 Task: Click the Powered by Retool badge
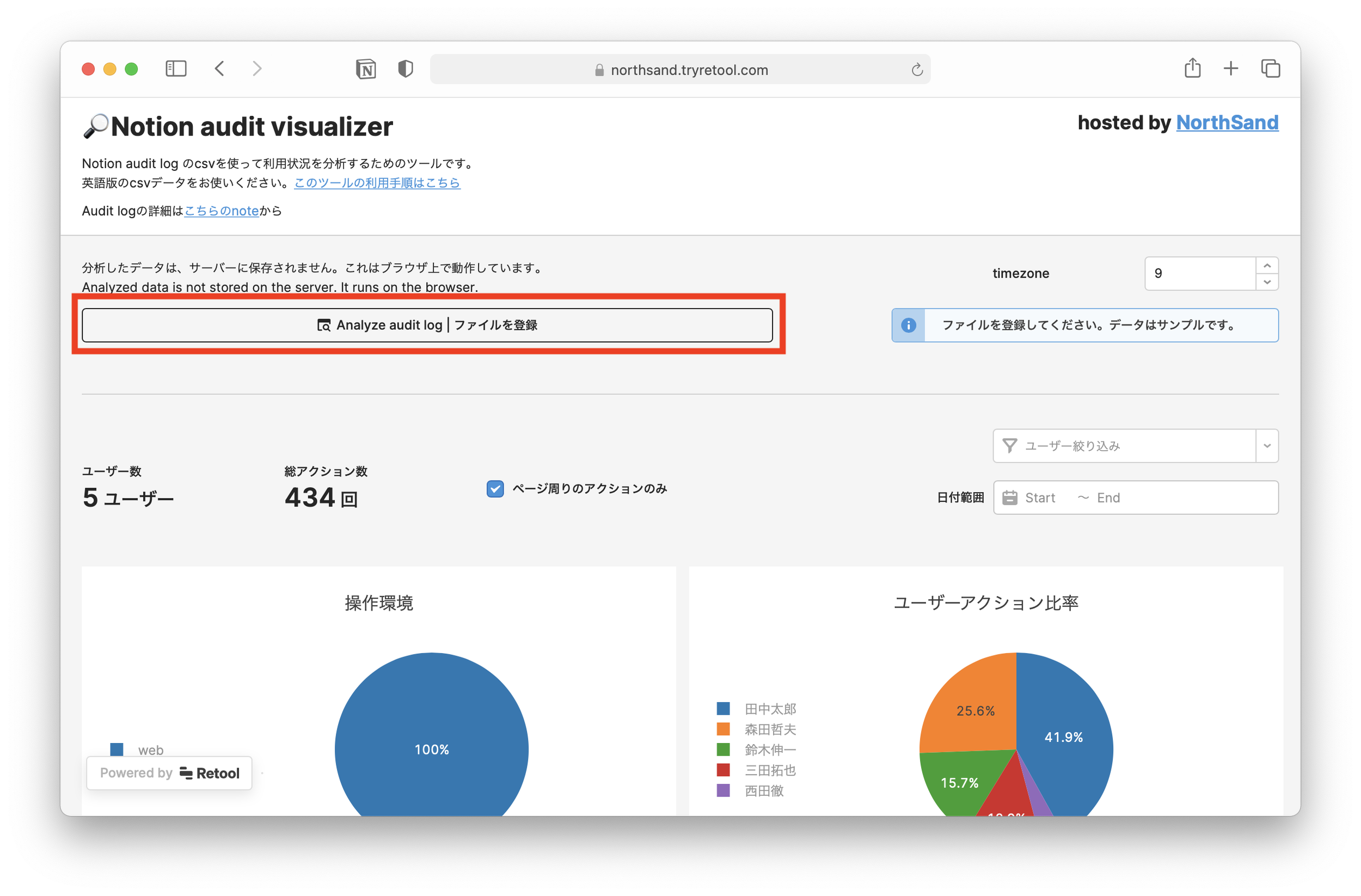169,772
